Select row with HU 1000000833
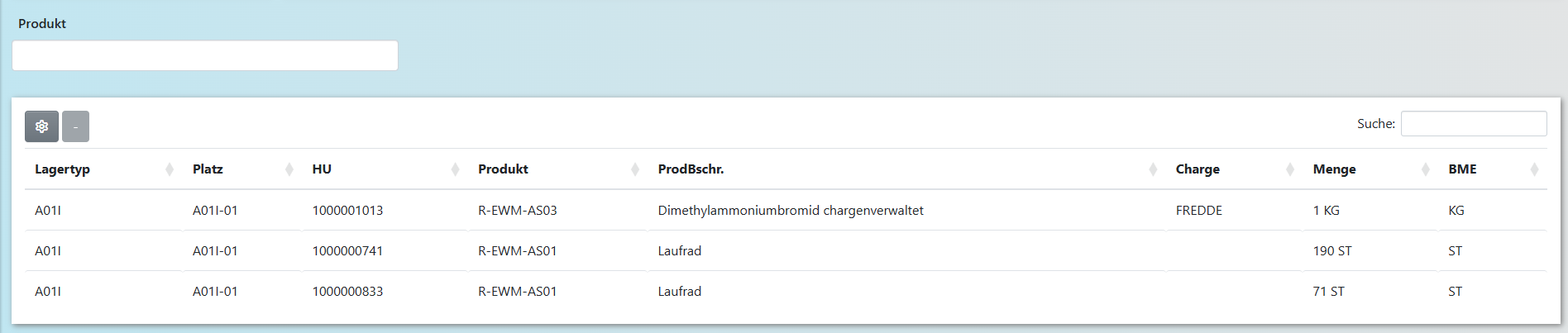1568x333 pixels. 347,292
